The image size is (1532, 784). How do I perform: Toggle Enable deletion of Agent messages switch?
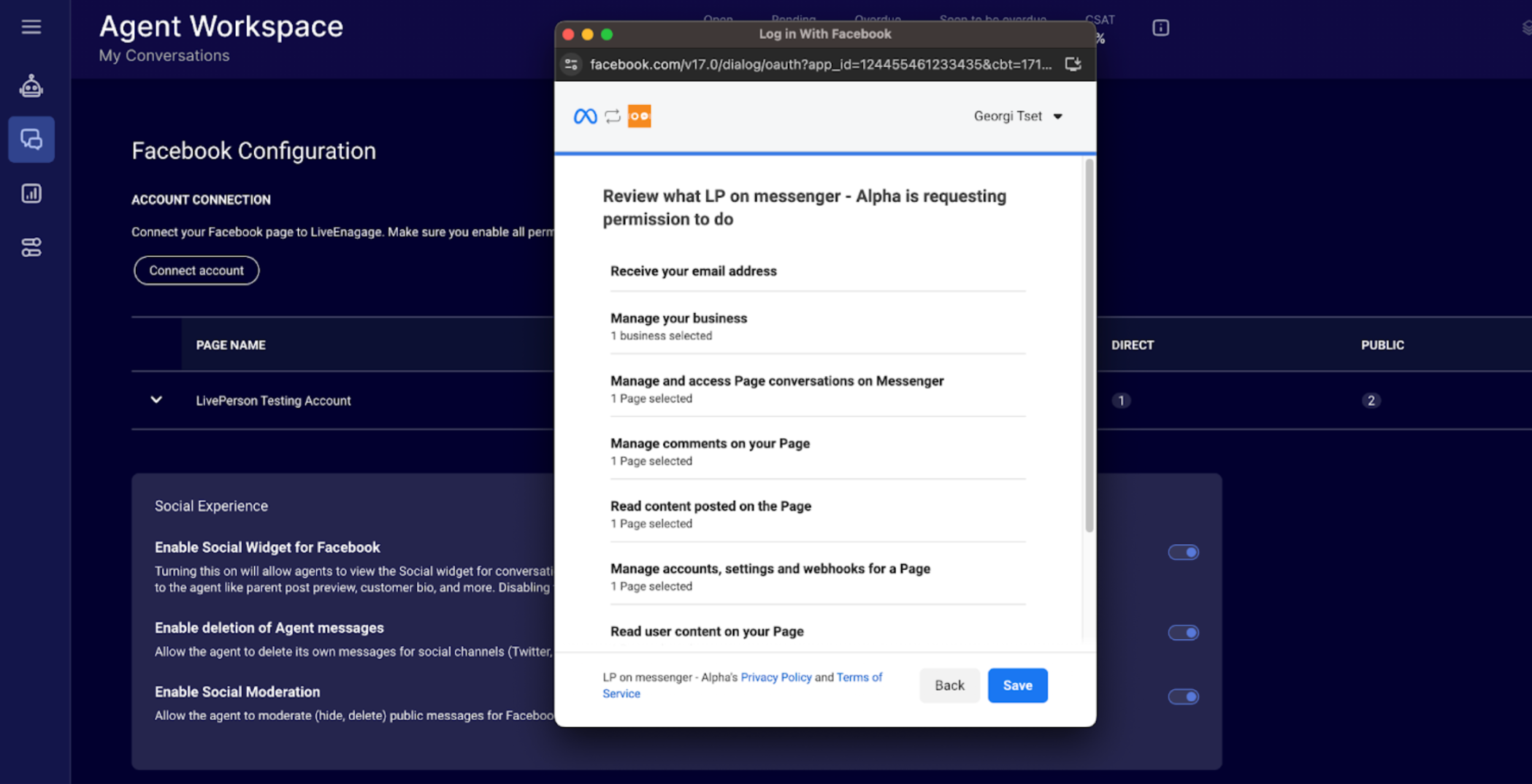pos(1183,633)
